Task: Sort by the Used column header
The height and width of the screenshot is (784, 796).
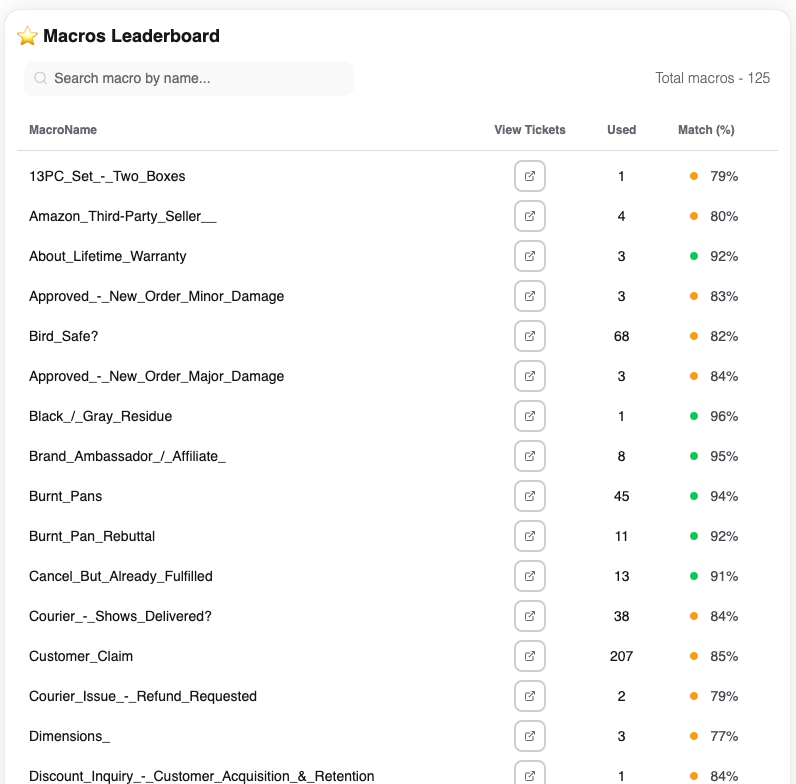Action: 621,130
